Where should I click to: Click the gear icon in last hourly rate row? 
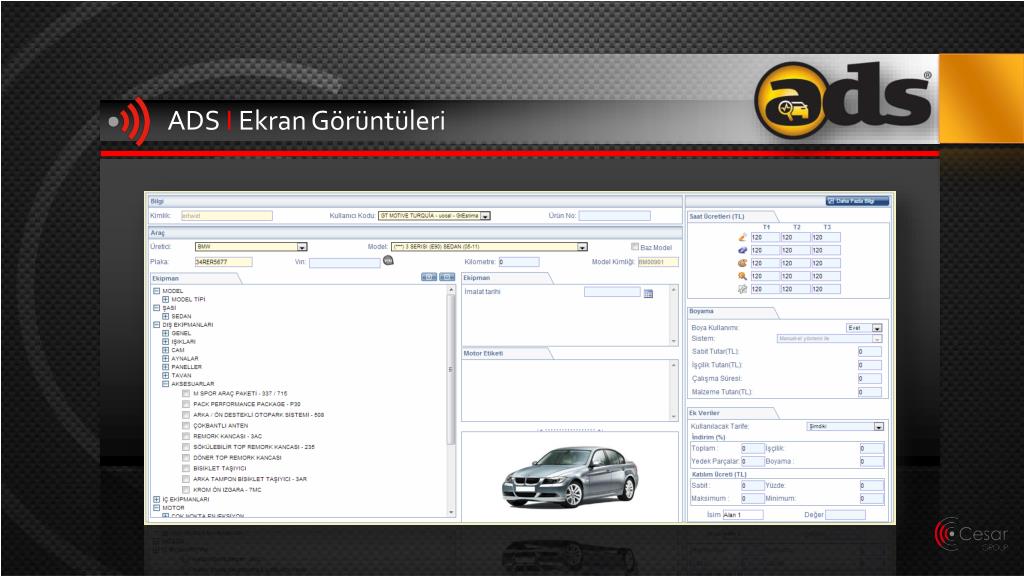point(742,289)
